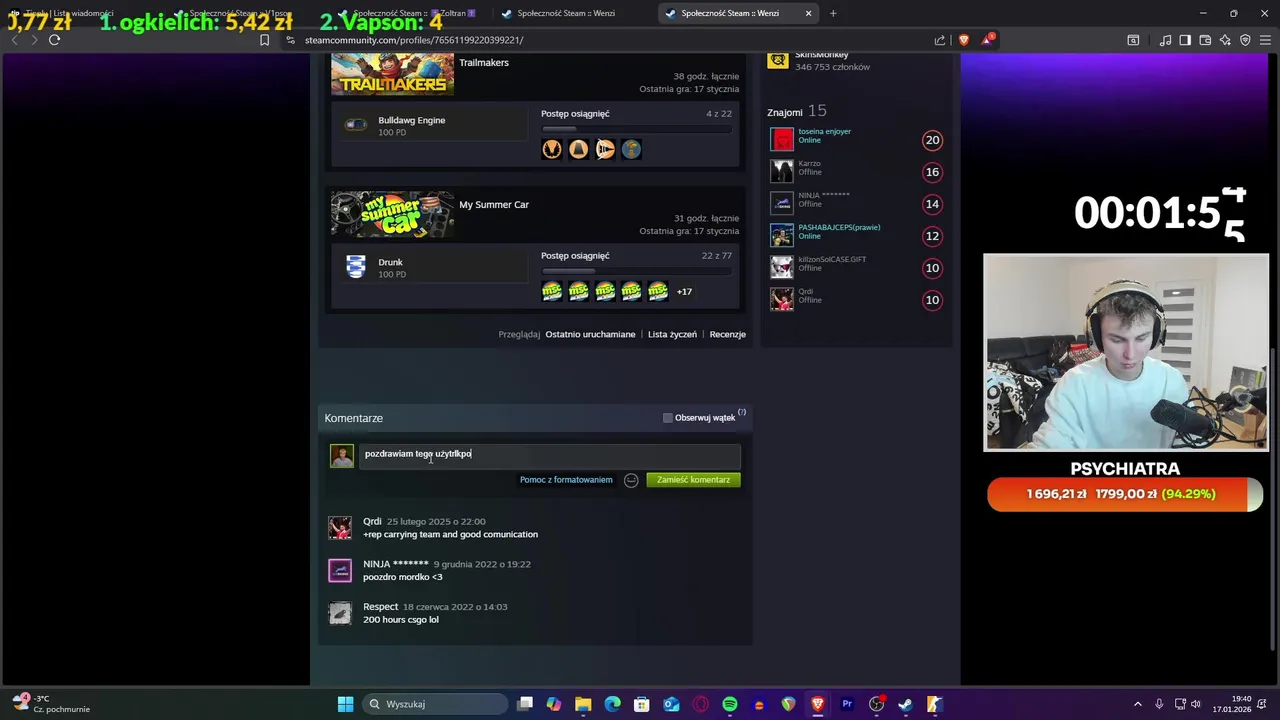
Task: Open Premiere Pro from the taskbar
Action: (x=847, y=704)
